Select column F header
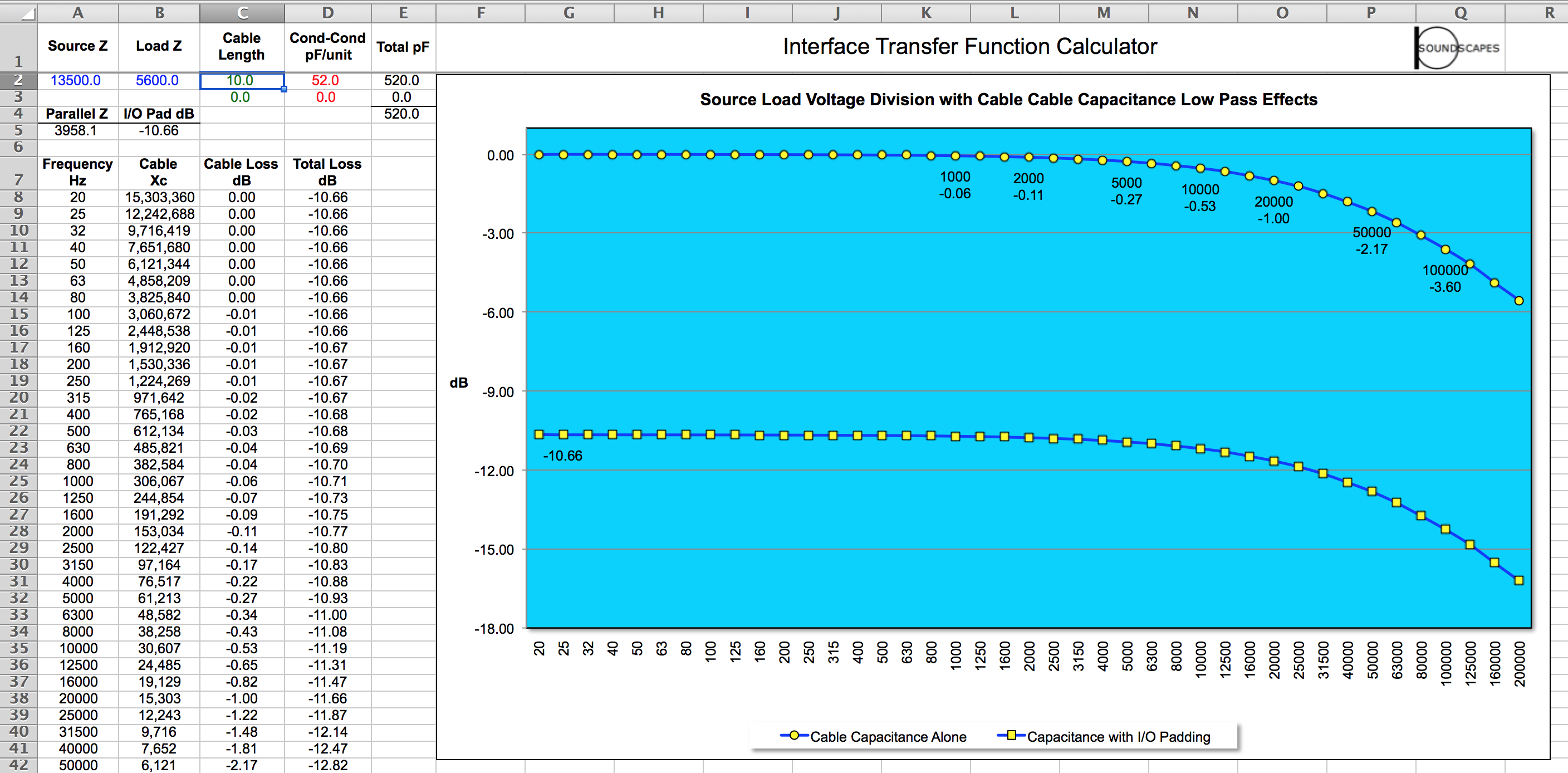The height and width of the screenshot is (773, 1568). tap(481, 13)
